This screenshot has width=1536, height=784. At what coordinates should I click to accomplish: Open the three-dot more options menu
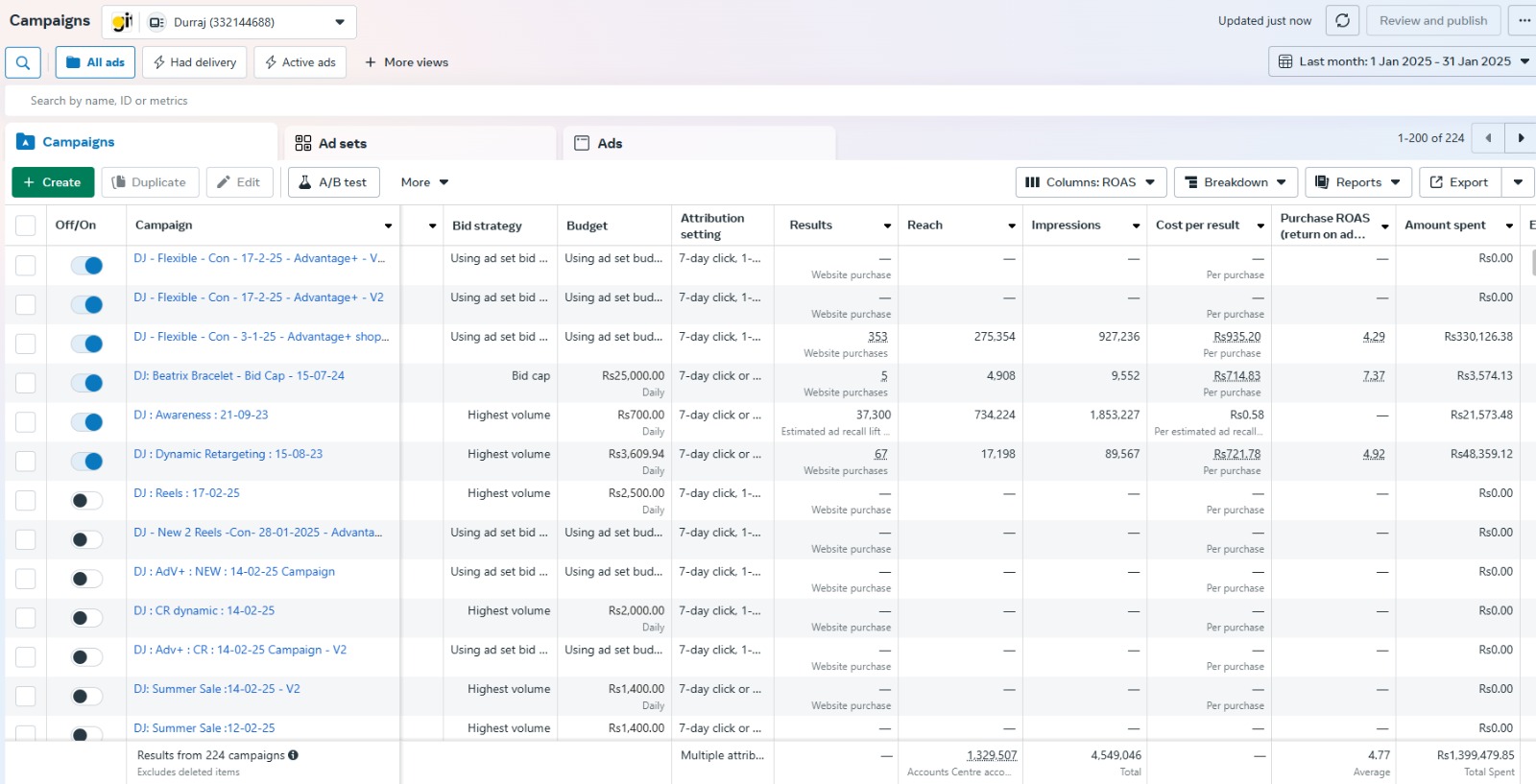coord(1524,21)
